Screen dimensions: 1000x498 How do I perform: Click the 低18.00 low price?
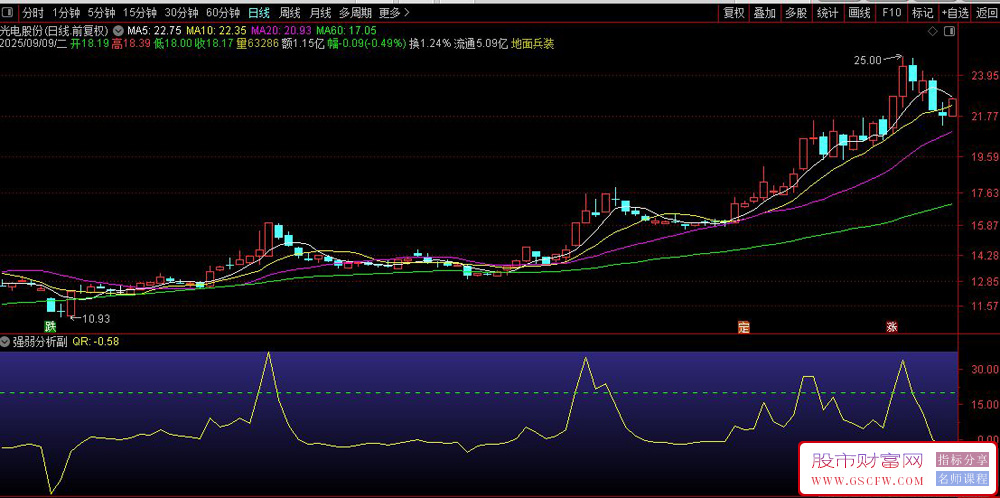174,43
